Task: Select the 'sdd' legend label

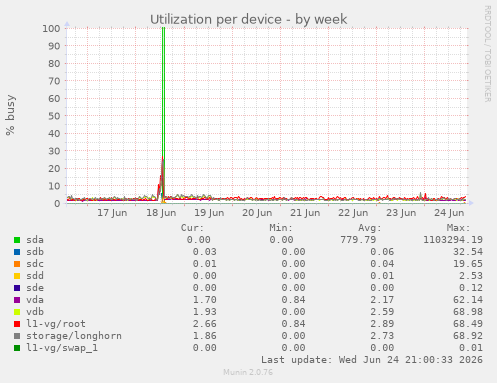Action: (x=35, y=276)
